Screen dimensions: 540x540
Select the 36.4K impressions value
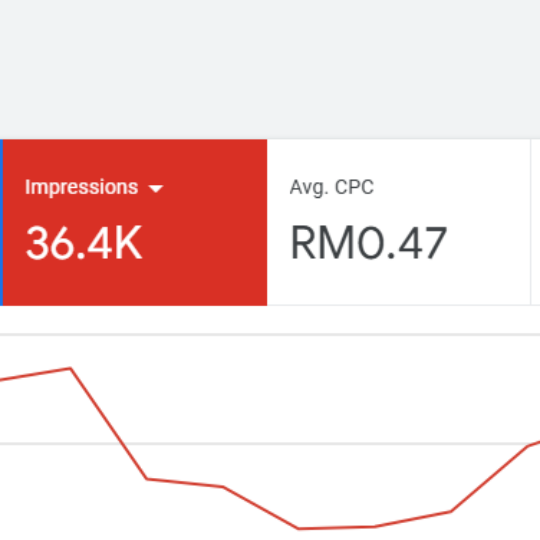pos(84,242)
